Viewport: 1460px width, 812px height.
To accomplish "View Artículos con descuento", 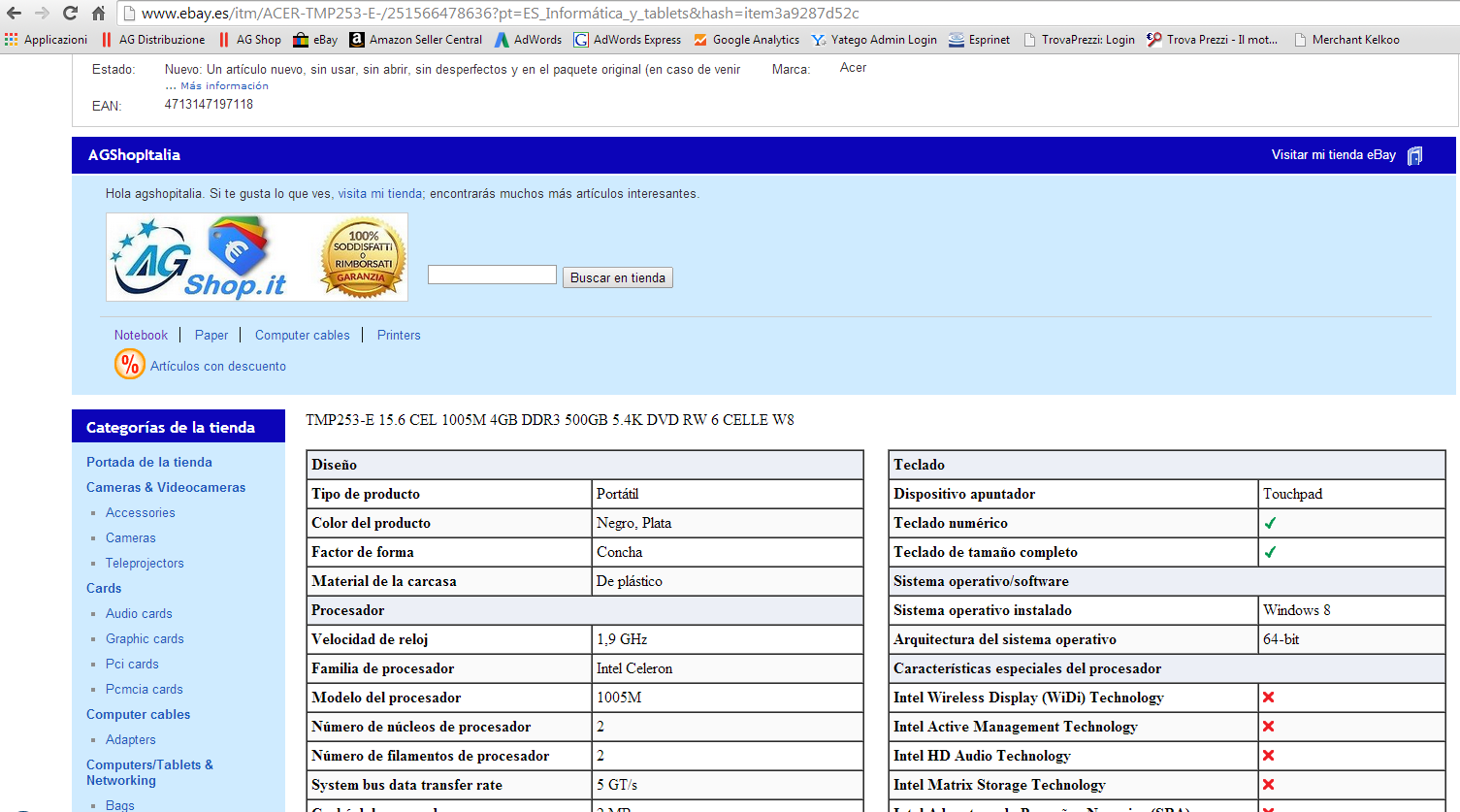I will 218,366.
